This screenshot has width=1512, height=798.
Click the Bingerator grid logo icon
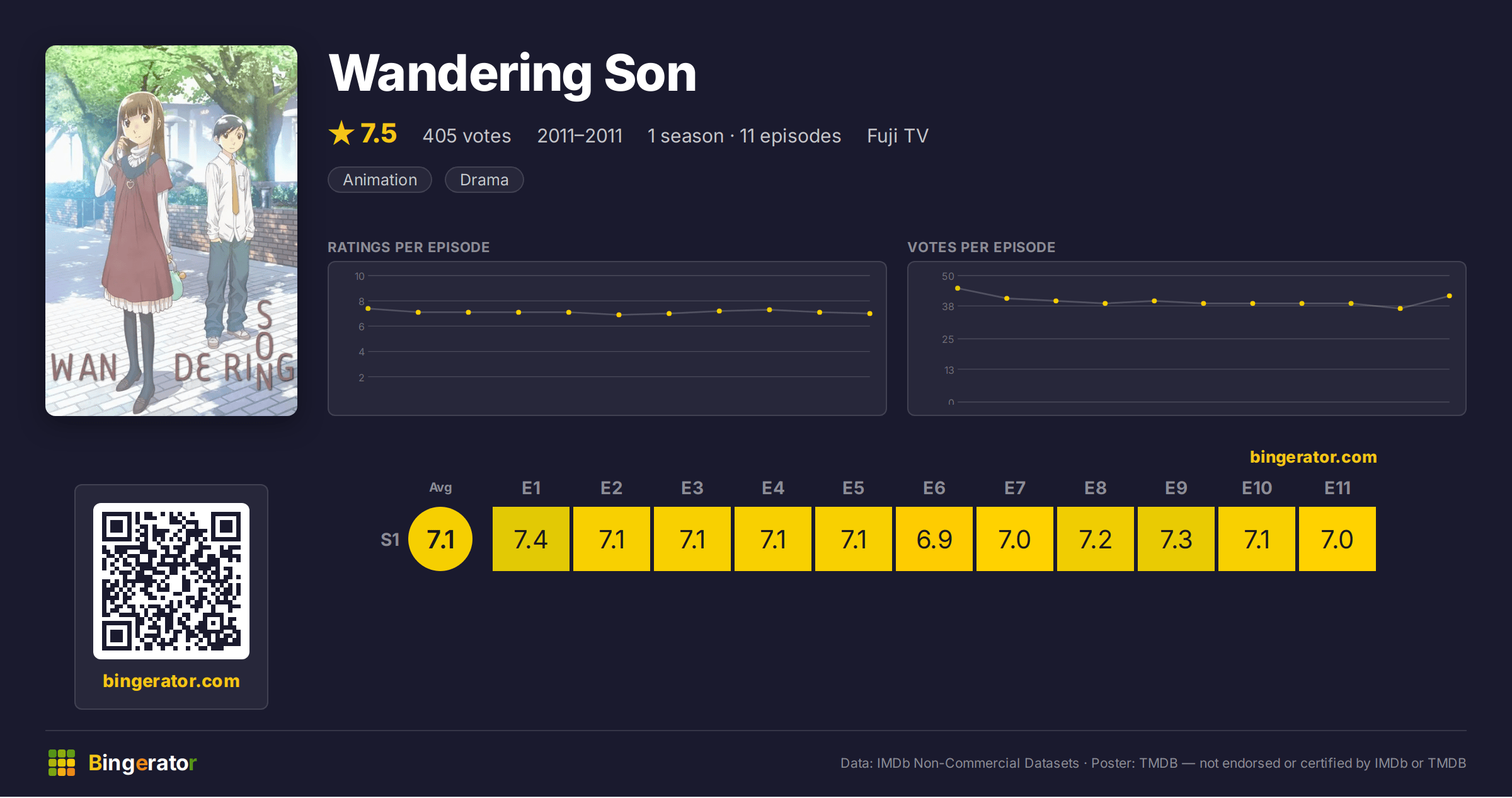click(x=62, y=763)
